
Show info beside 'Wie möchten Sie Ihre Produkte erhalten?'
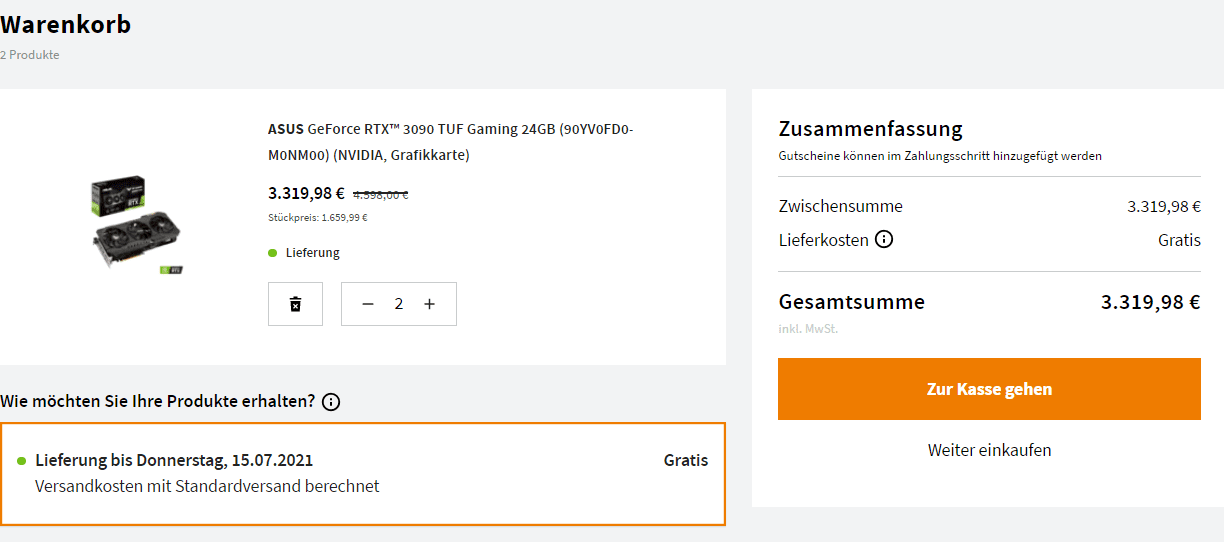331,402
